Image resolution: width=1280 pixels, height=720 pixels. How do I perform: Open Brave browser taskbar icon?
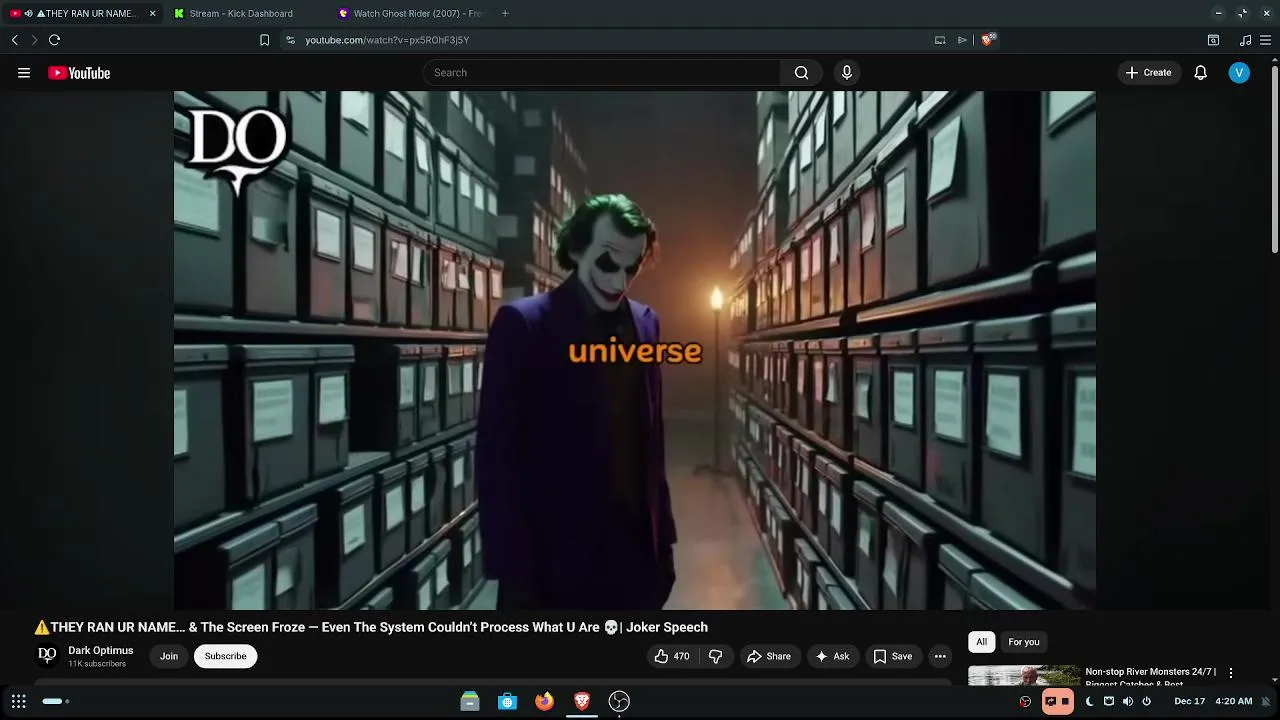pos(582,701)
